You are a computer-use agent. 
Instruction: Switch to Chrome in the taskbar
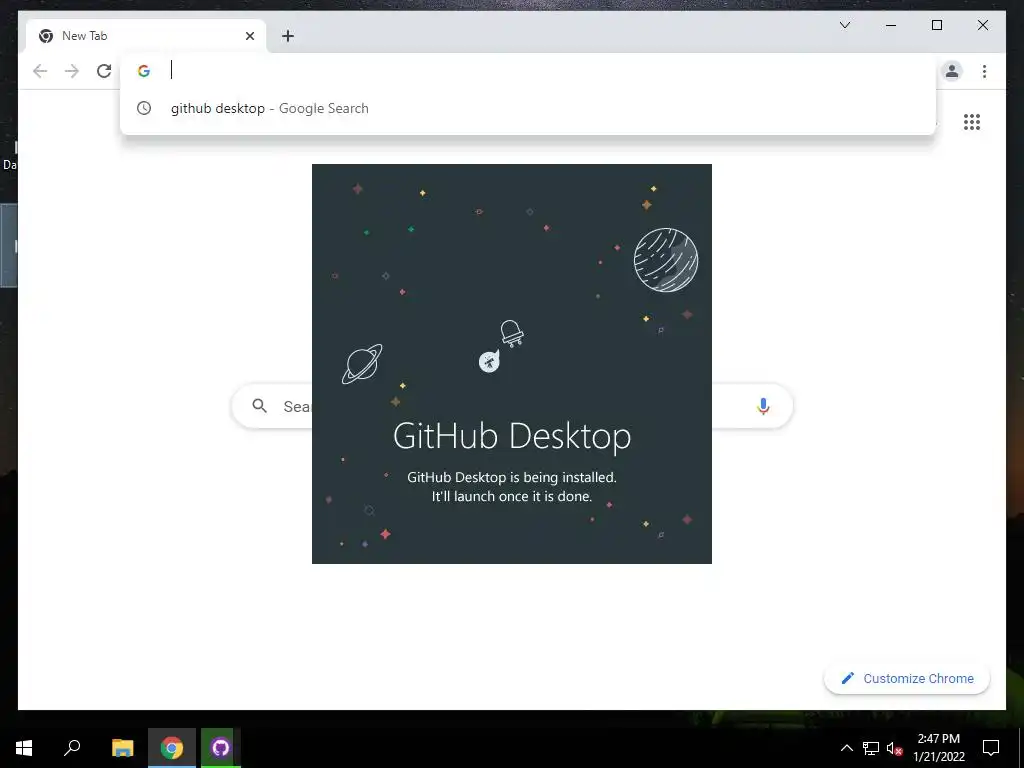pos(172,748)
